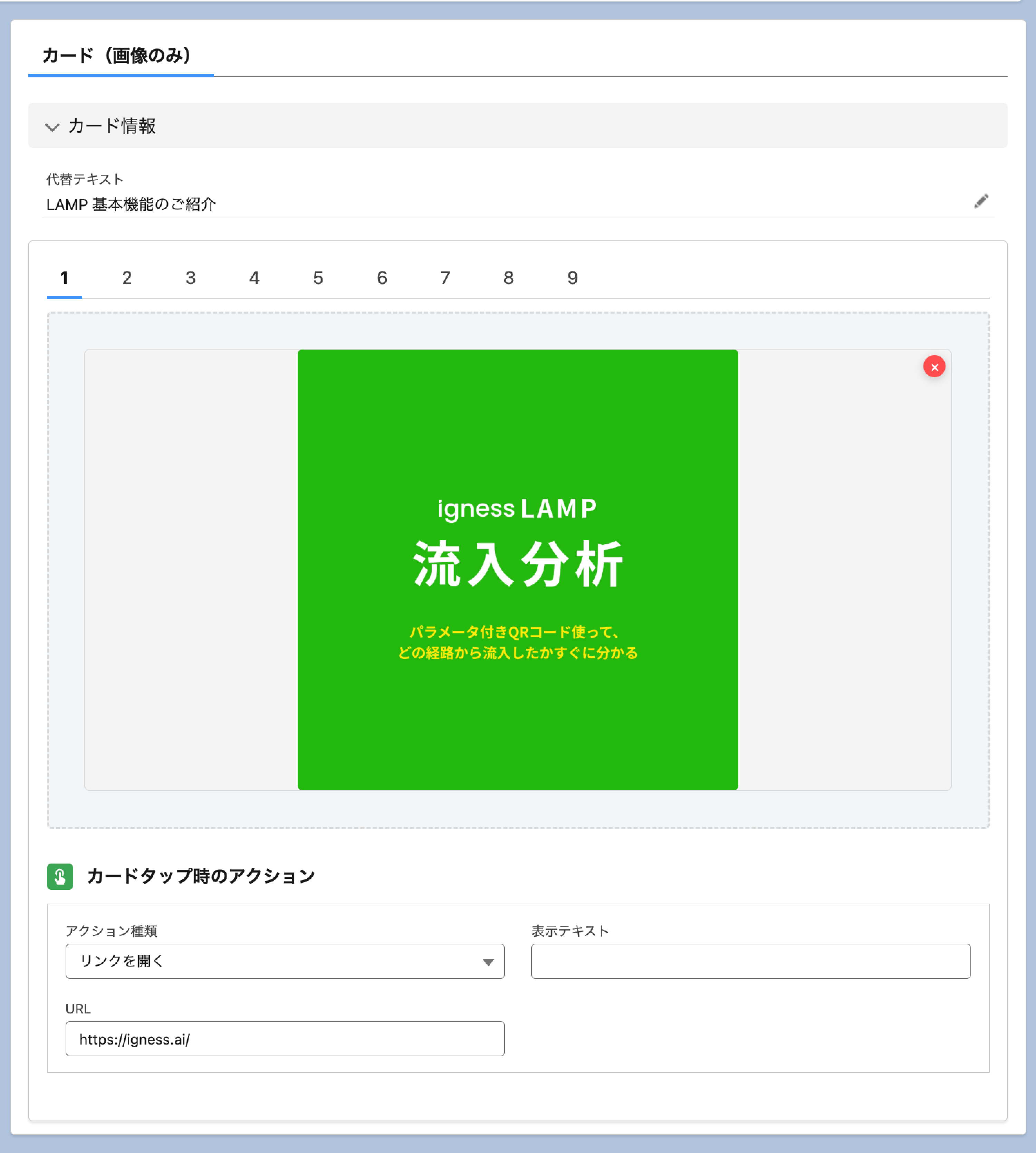Click pencil icon to edit alternative text
The height and width of the screenshot is (1153, 1036).
[981, 201]
